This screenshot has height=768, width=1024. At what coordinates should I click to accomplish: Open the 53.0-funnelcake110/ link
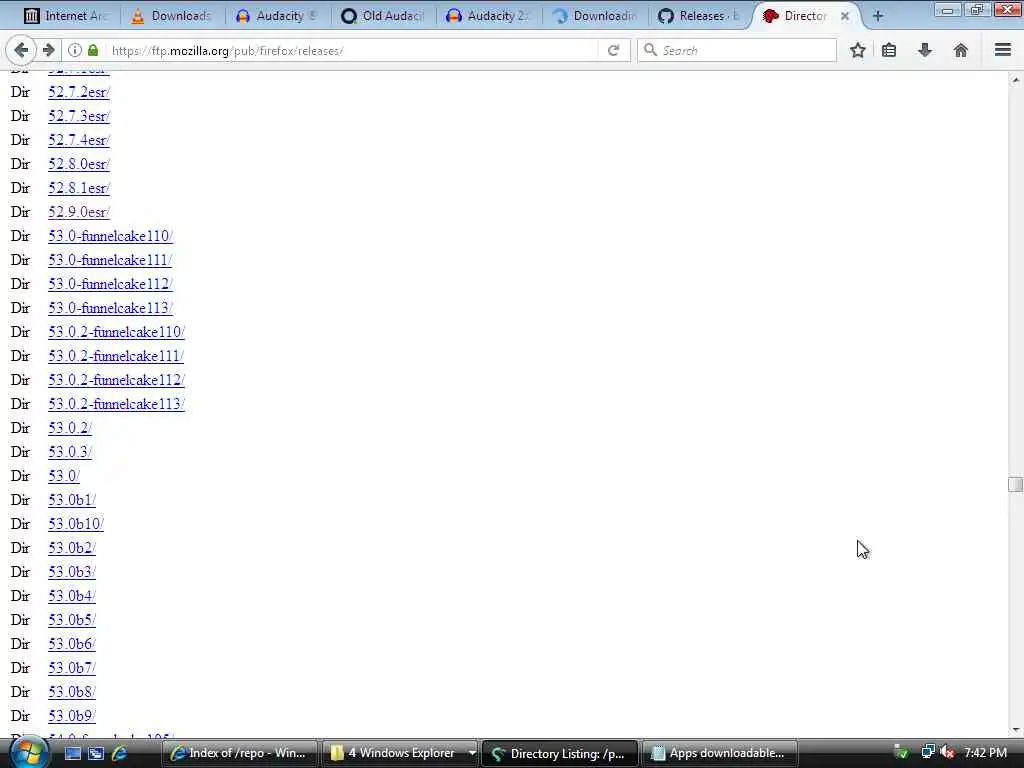[110, 236]
